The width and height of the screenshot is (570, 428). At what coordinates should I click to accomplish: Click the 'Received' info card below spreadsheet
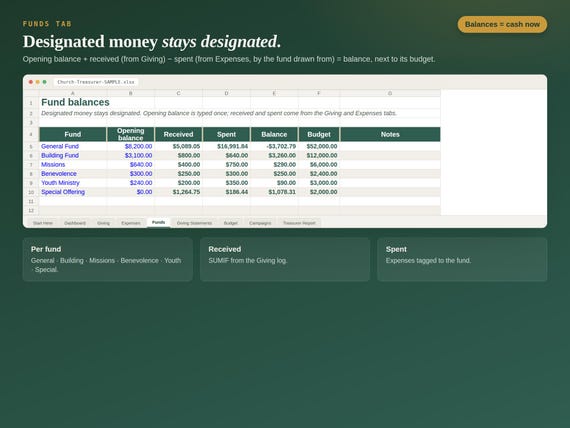coord(285,259)
